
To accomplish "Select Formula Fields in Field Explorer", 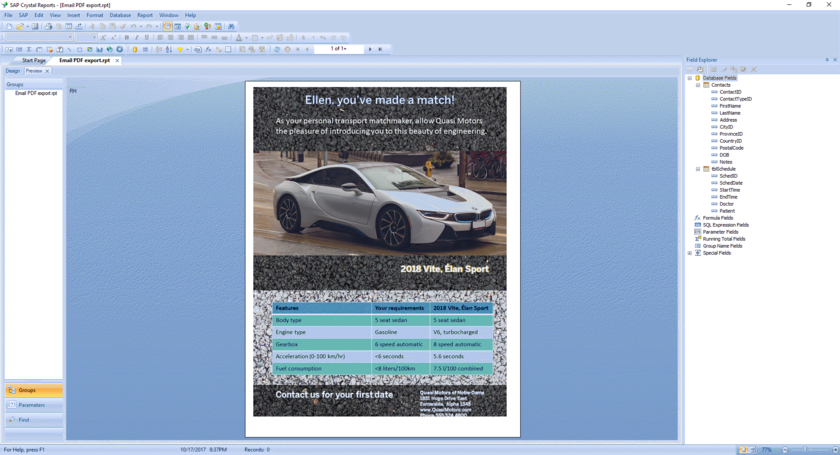I will 718,218.
